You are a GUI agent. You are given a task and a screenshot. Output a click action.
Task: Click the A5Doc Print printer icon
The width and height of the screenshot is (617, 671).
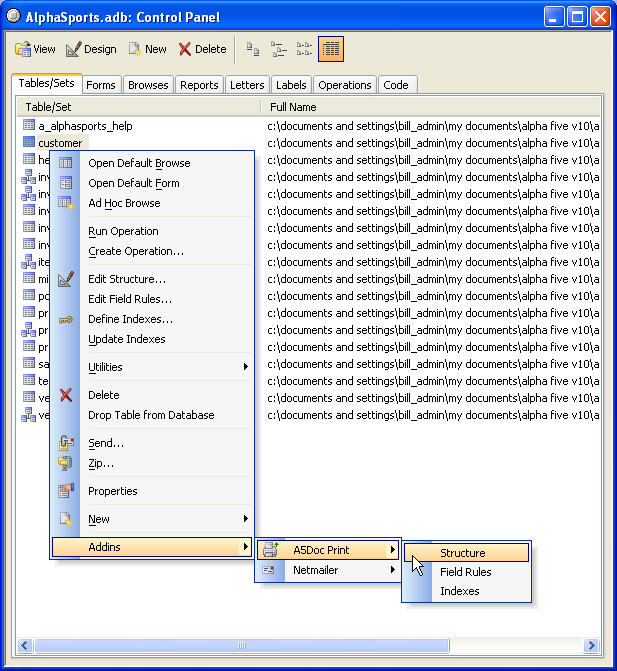click(270, 549)
